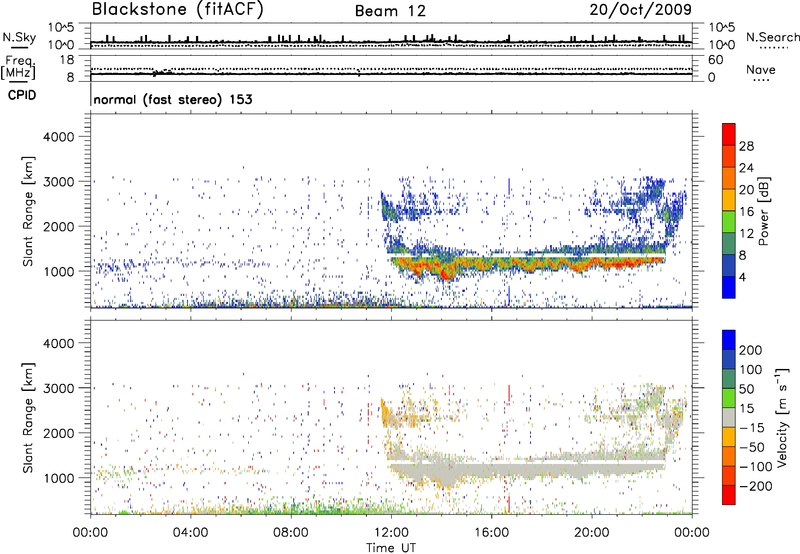The width and height of the screenshot is (800, 554).
Task: Click the 'Freq. [MHz]' axis label
Action: [x=18, y=68]
